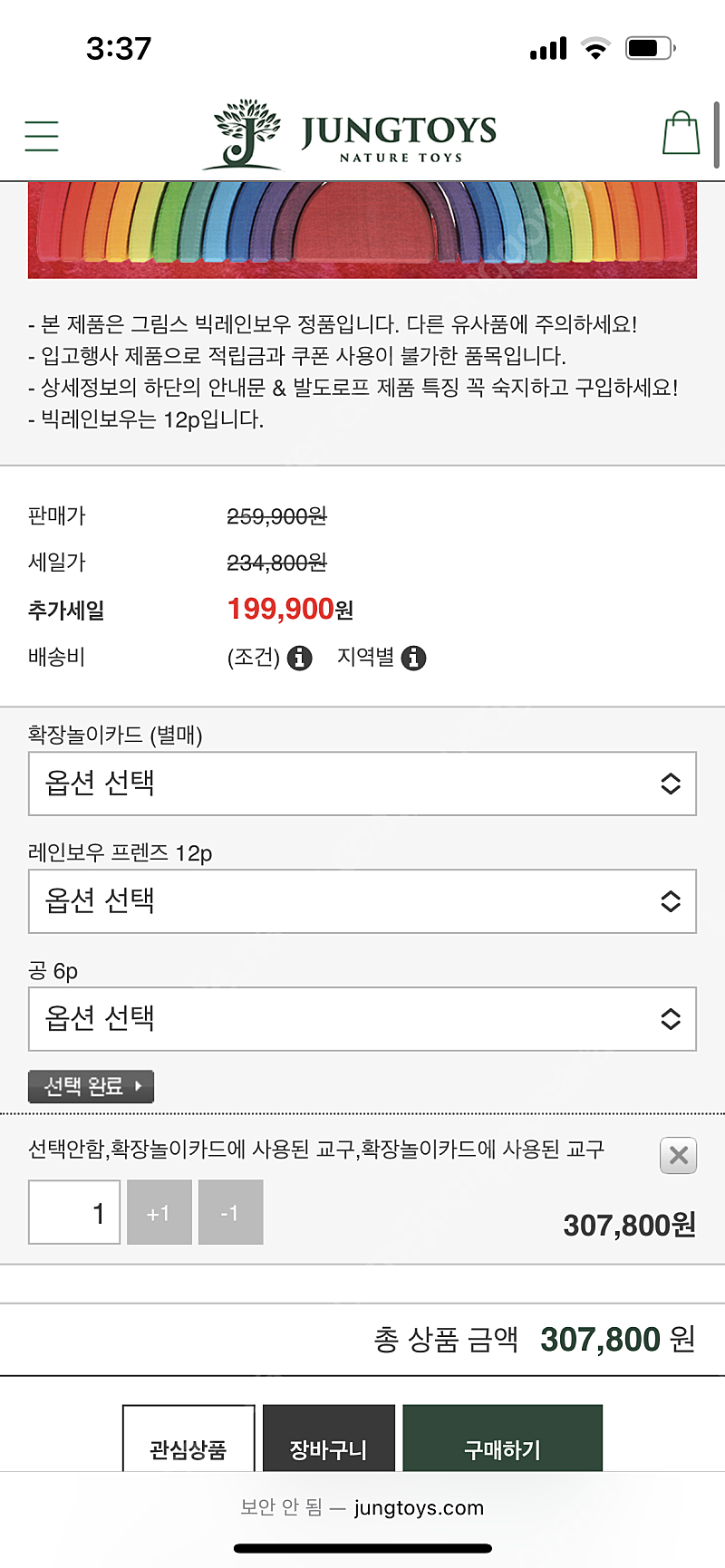Tap the Wi-Fi status icon
Screen dimensions: 725x1568
point(595,49)
